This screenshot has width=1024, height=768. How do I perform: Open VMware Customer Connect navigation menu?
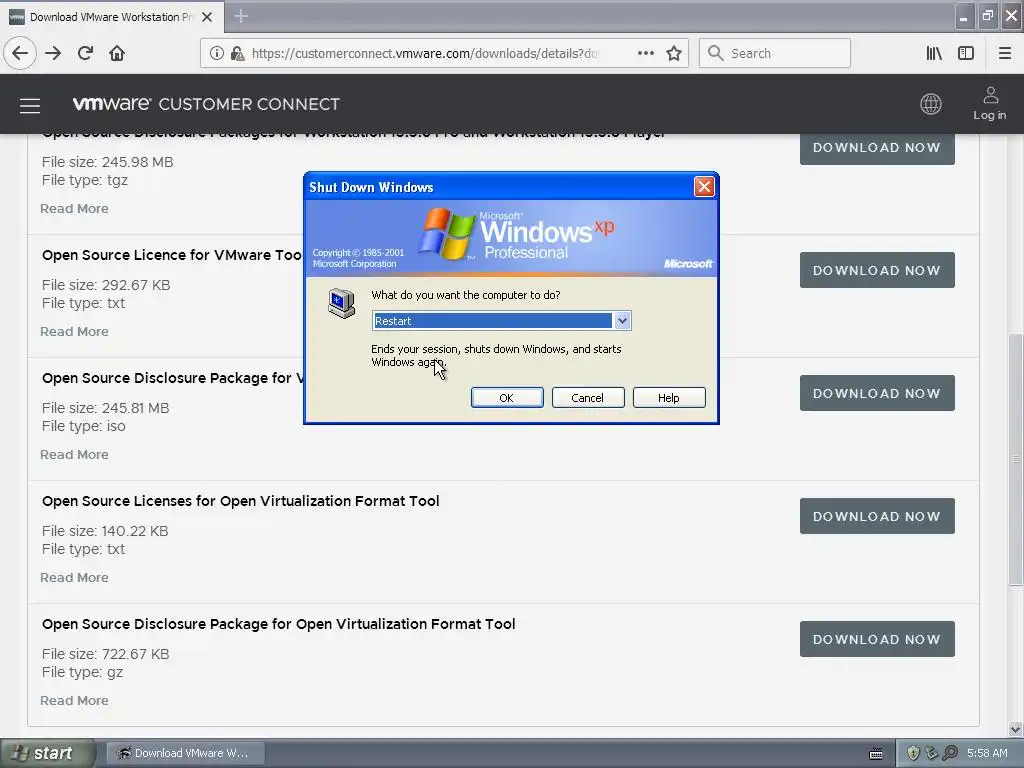[x=30, y=105]
